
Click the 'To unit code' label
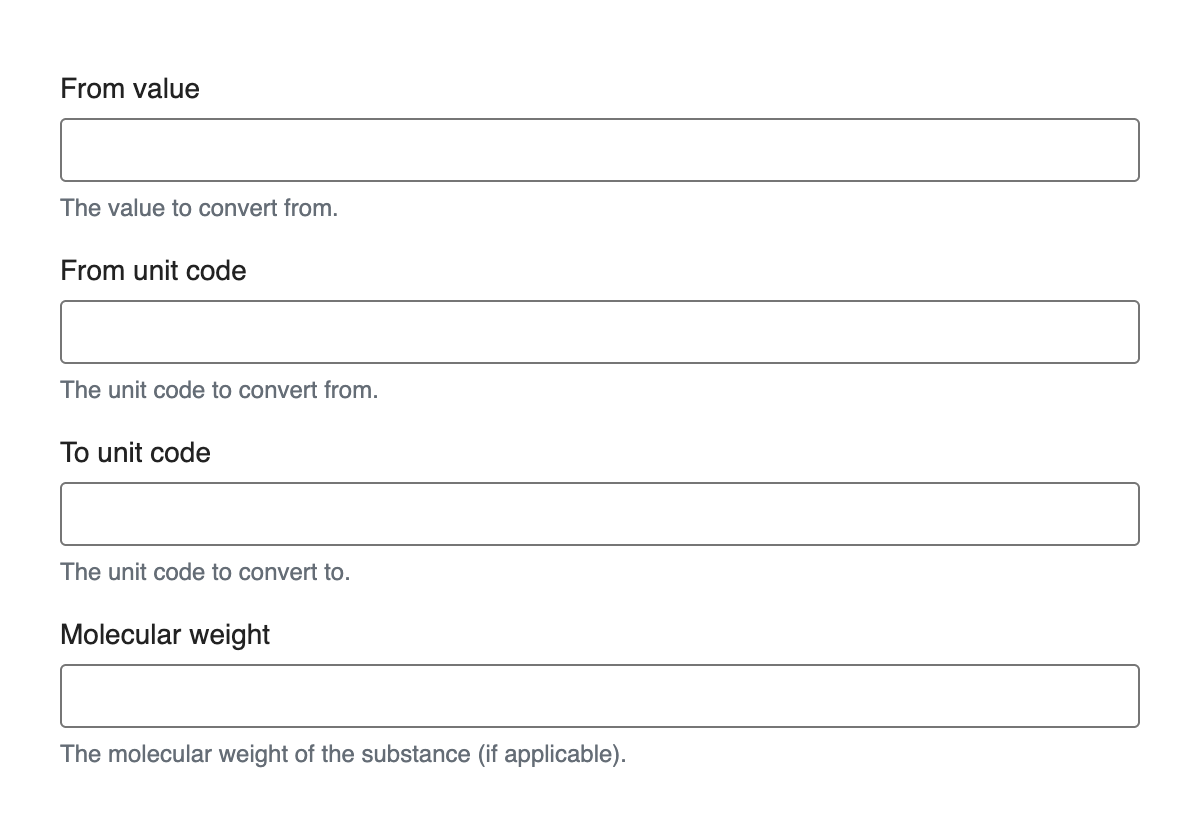pos(135,453)
